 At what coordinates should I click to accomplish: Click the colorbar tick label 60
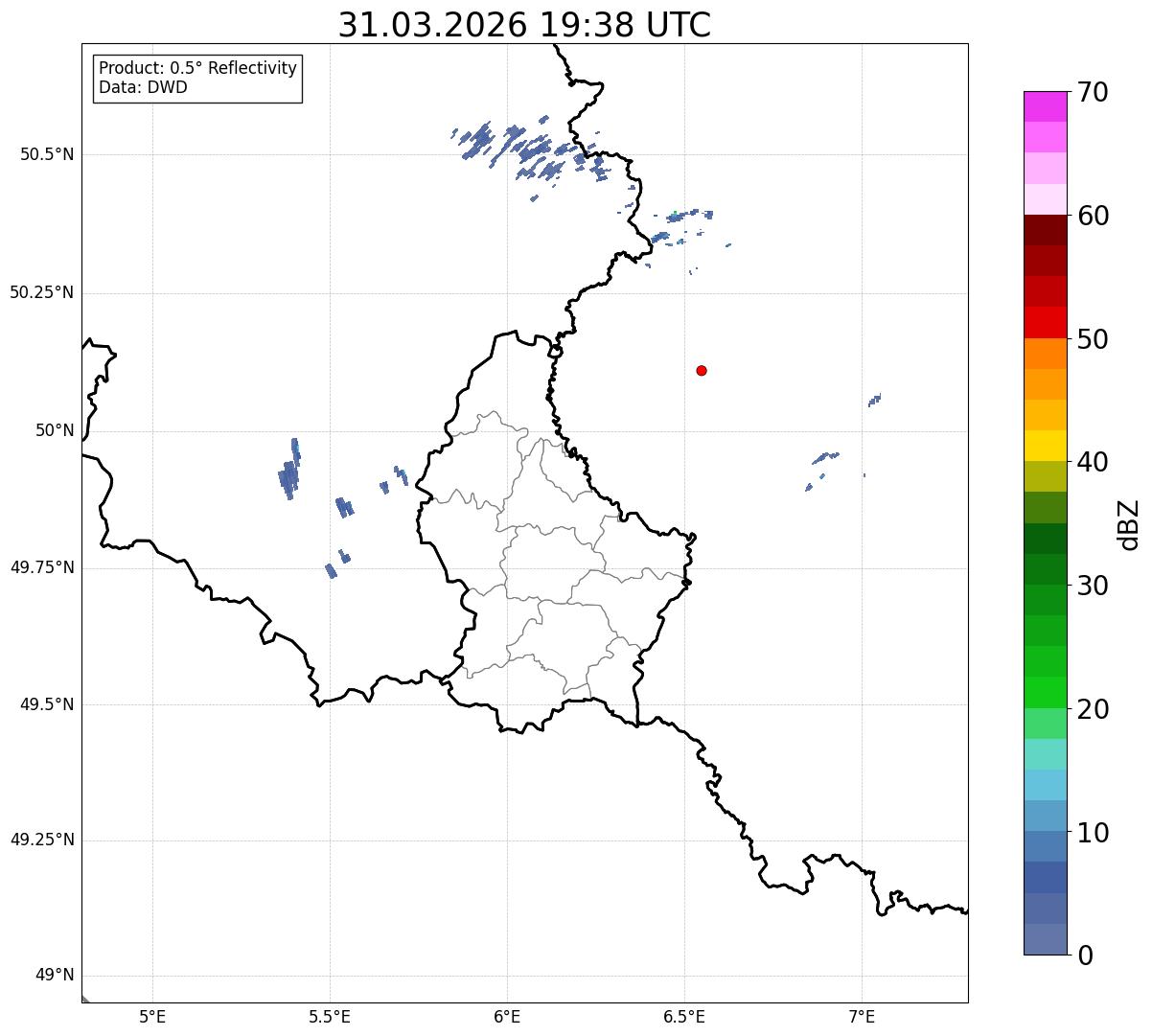pos(1093,216)
